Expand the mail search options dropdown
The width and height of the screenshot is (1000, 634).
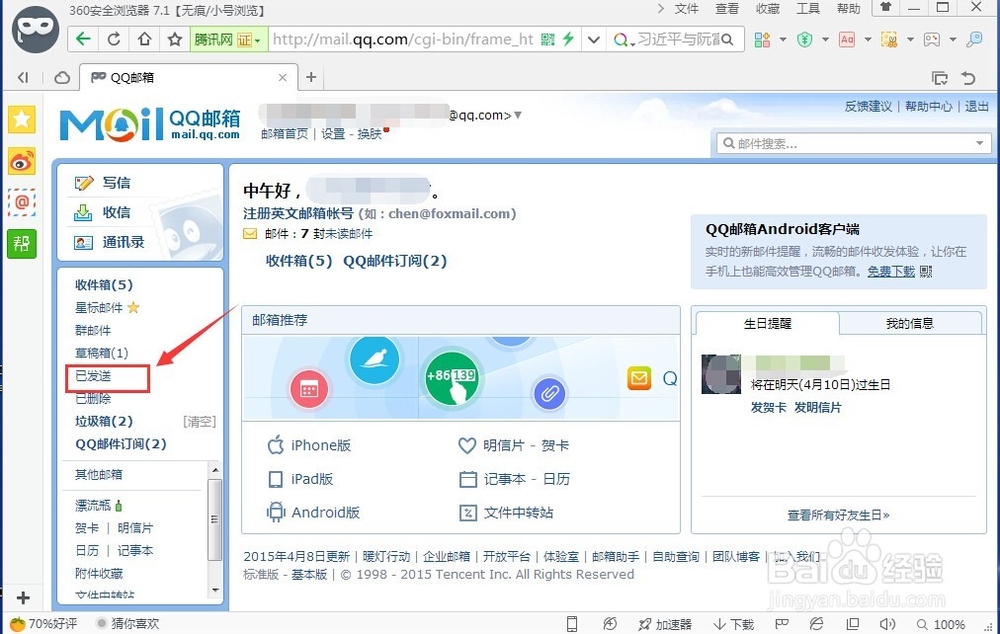(x=980, y=144)
